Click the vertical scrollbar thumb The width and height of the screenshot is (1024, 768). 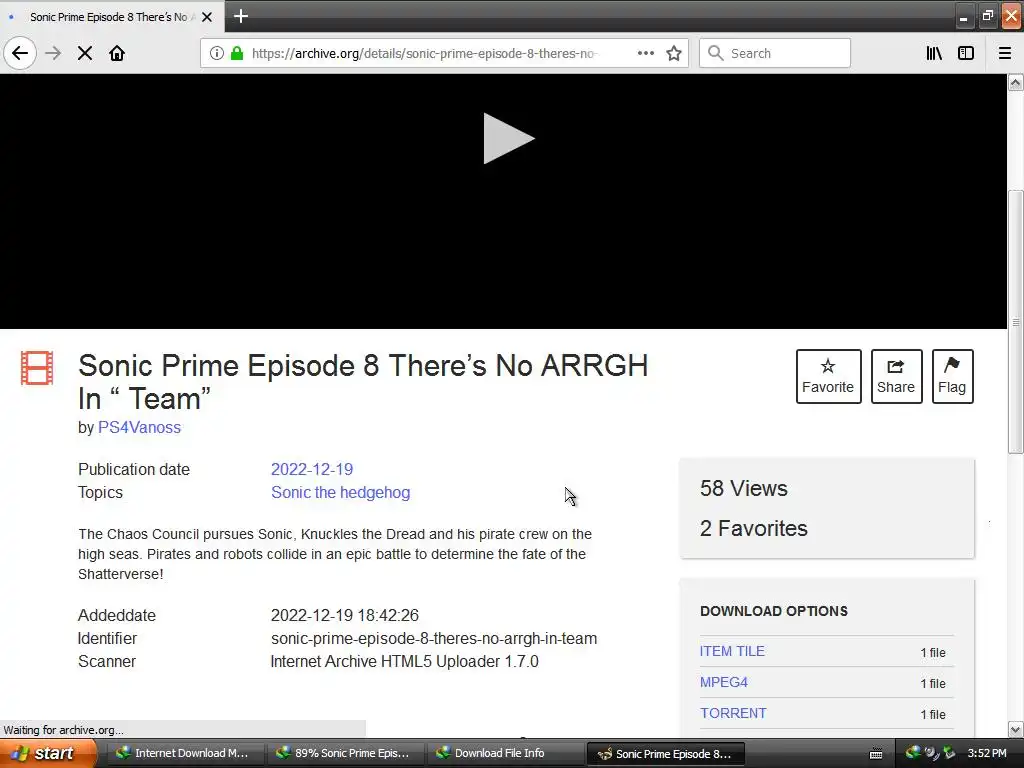point(1016,321)
